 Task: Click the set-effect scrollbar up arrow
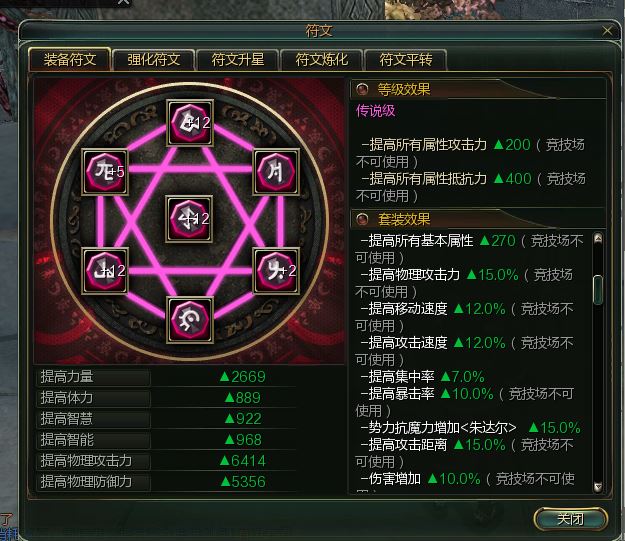(598, 238)
